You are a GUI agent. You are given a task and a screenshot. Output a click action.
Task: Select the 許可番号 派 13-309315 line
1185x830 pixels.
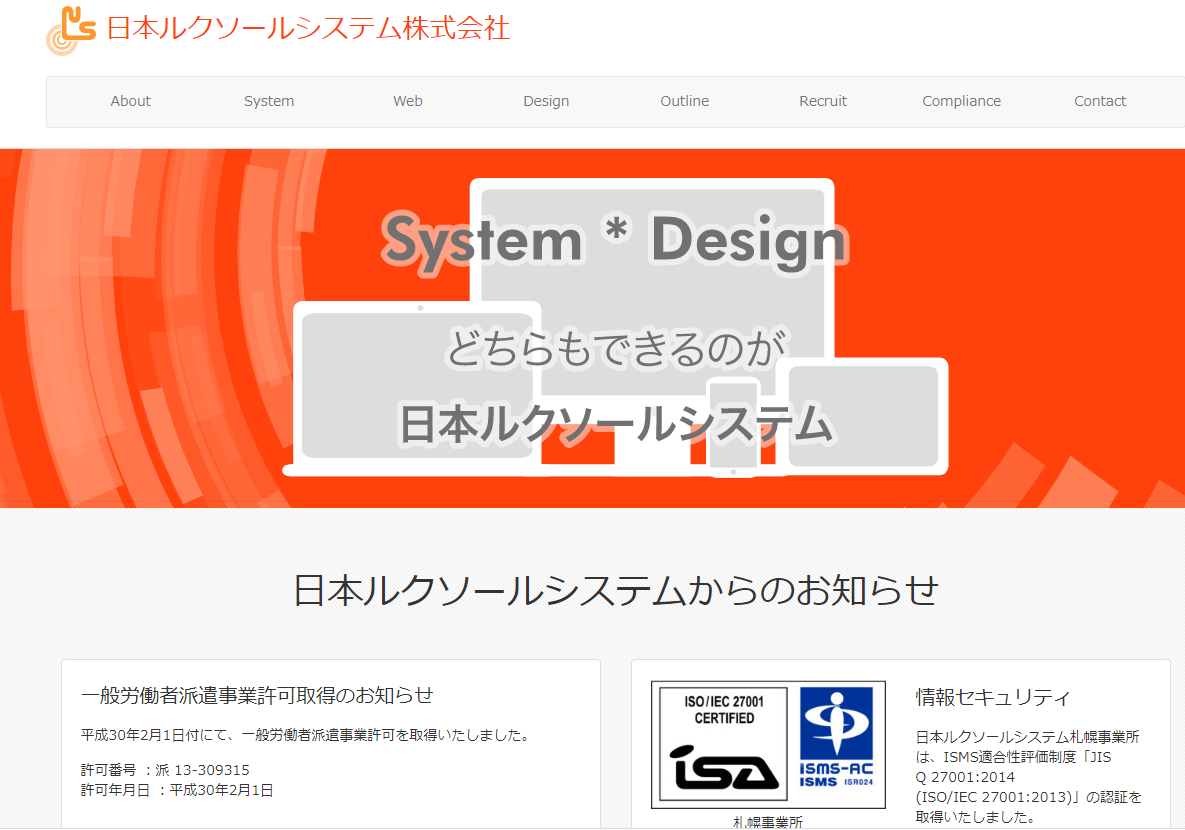(165, 770)
